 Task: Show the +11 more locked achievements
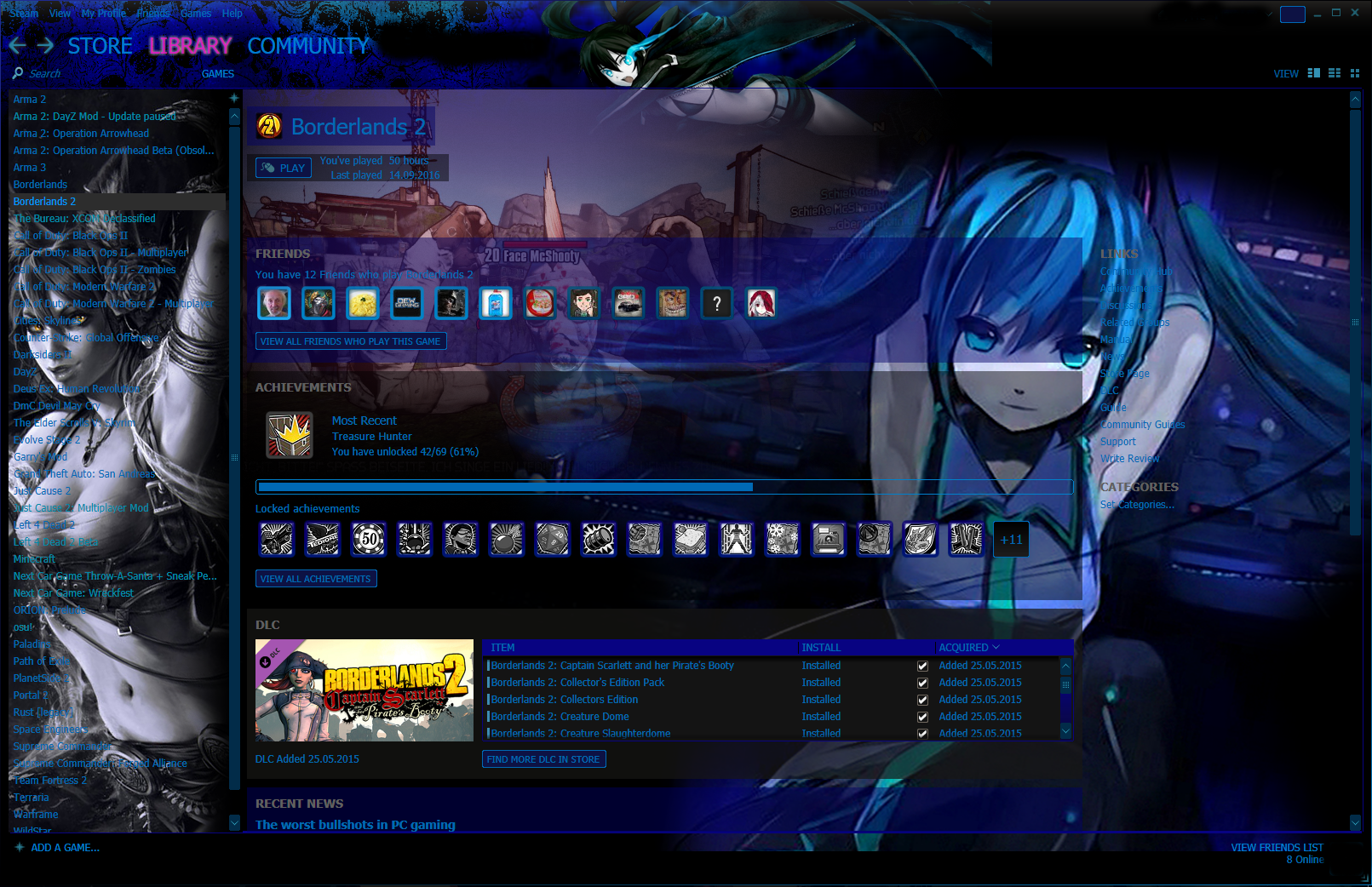coord(1012,539)
